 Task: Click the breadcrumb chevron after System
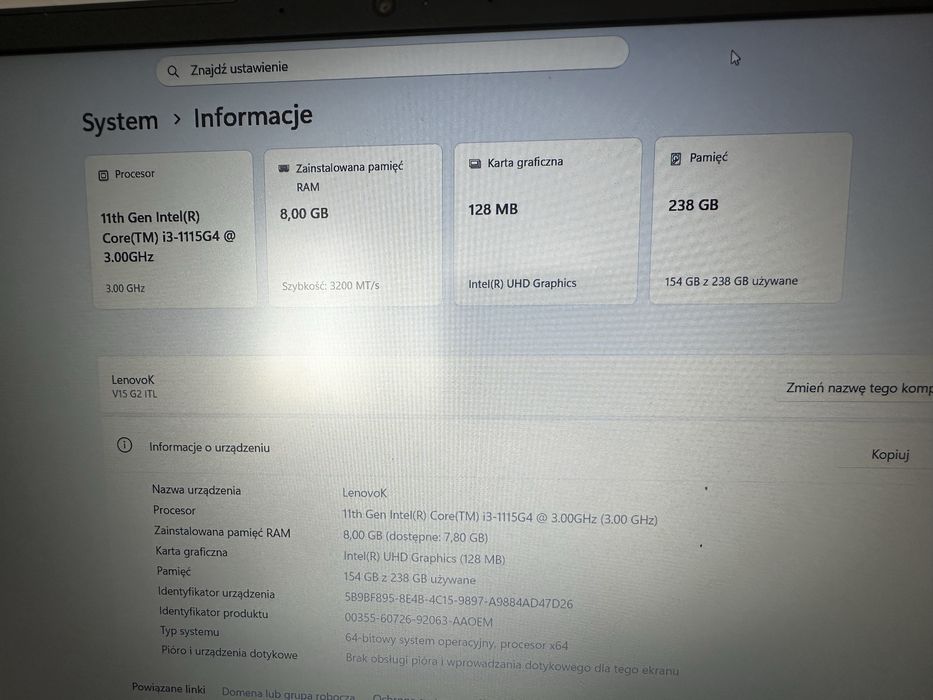tap(177, 119)
